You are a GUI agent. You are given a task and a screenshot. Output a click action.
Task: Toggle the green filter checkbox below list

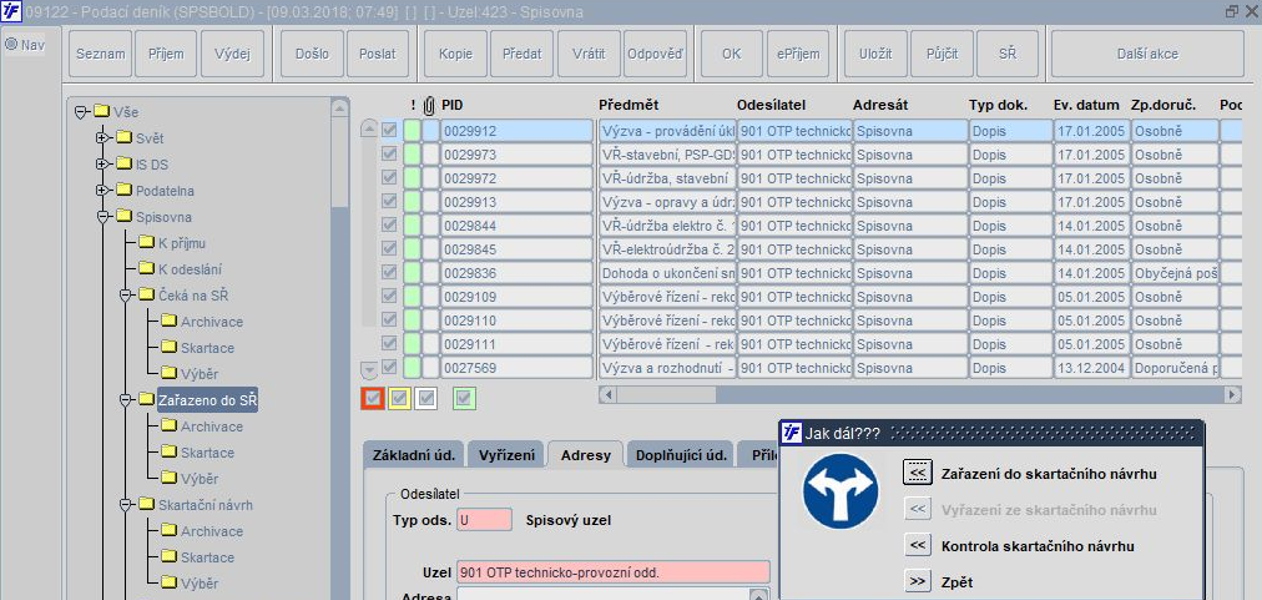pos(464,398)
